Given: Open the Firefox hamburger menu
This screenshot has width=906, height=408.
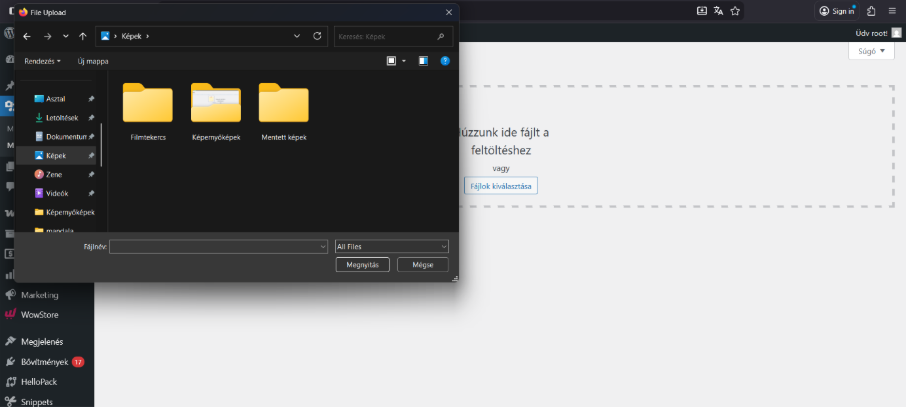Looking at the screenshot, I should click(893, 11).
